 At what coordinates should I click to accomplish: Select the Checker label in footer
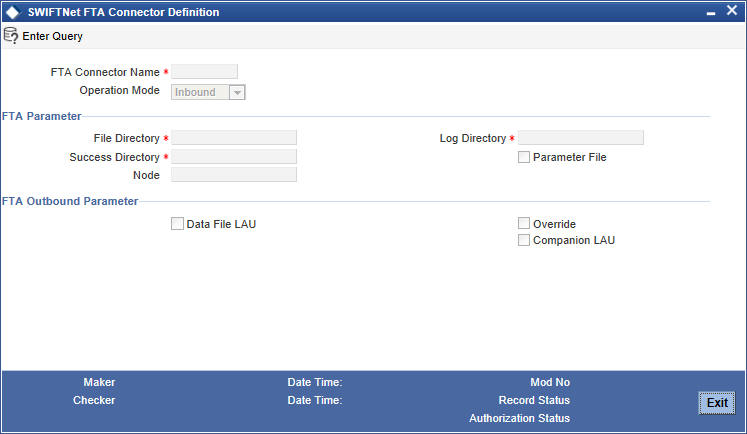coord(94,400)
